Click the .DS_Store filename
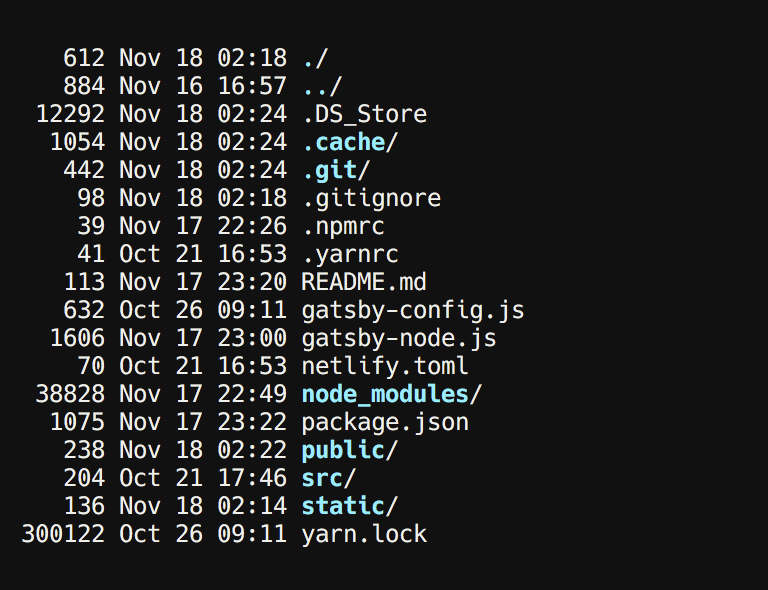 point(364,115)
